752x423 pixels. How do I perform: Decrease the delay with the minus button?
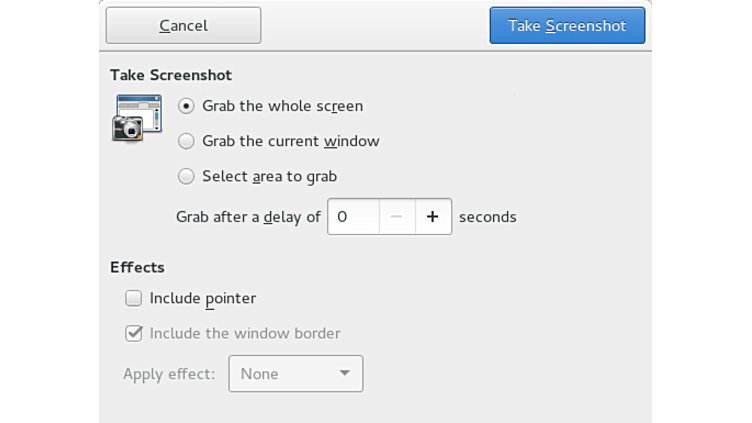(397, 216)
